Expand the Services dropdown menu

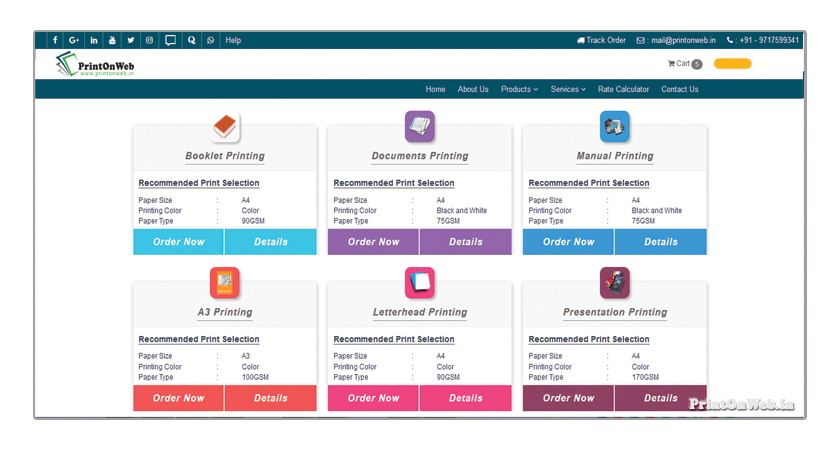[x=568, y=89]
